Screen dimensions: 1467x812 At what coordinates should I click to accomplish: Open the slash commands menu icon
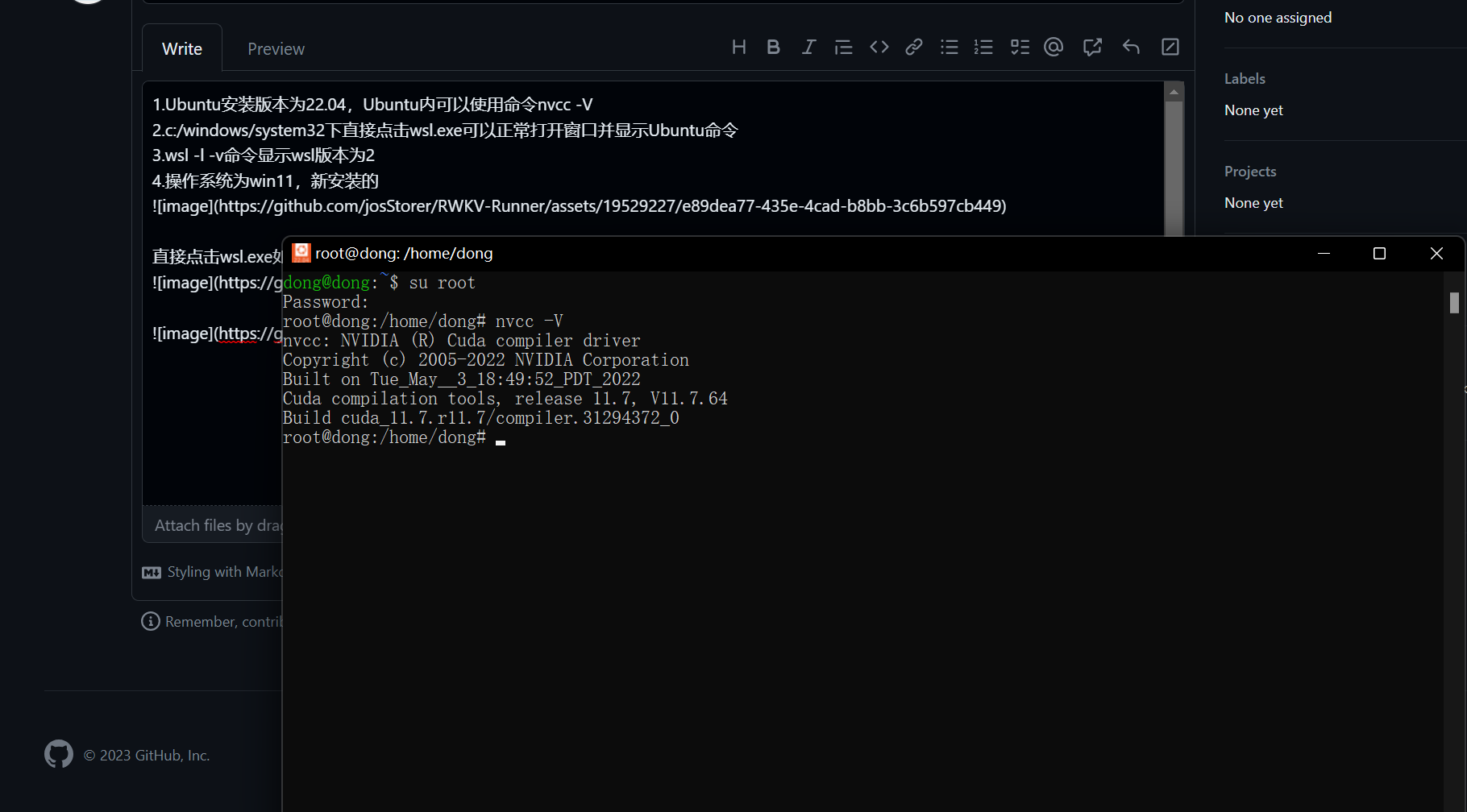(1170, 47)
